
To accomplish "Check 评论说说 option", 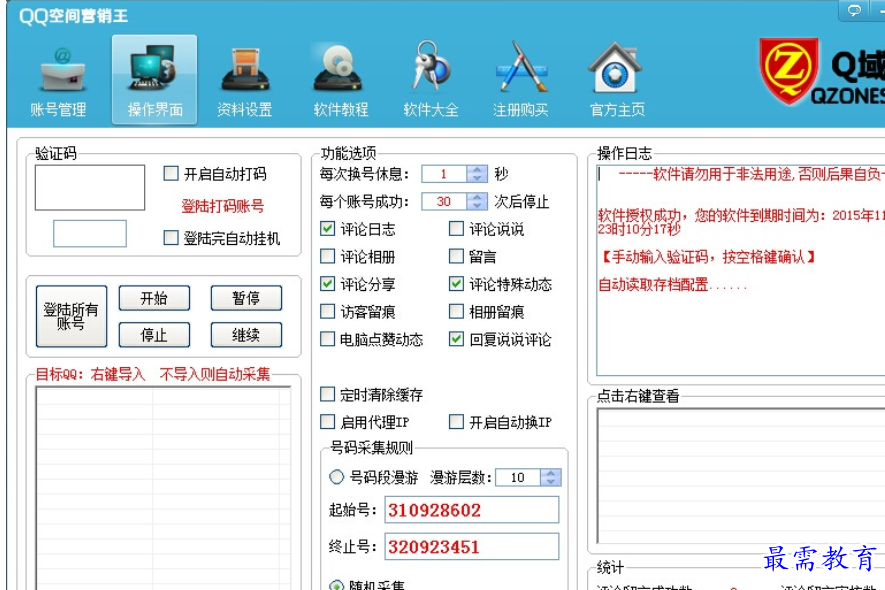I will [x=456, y=228].
